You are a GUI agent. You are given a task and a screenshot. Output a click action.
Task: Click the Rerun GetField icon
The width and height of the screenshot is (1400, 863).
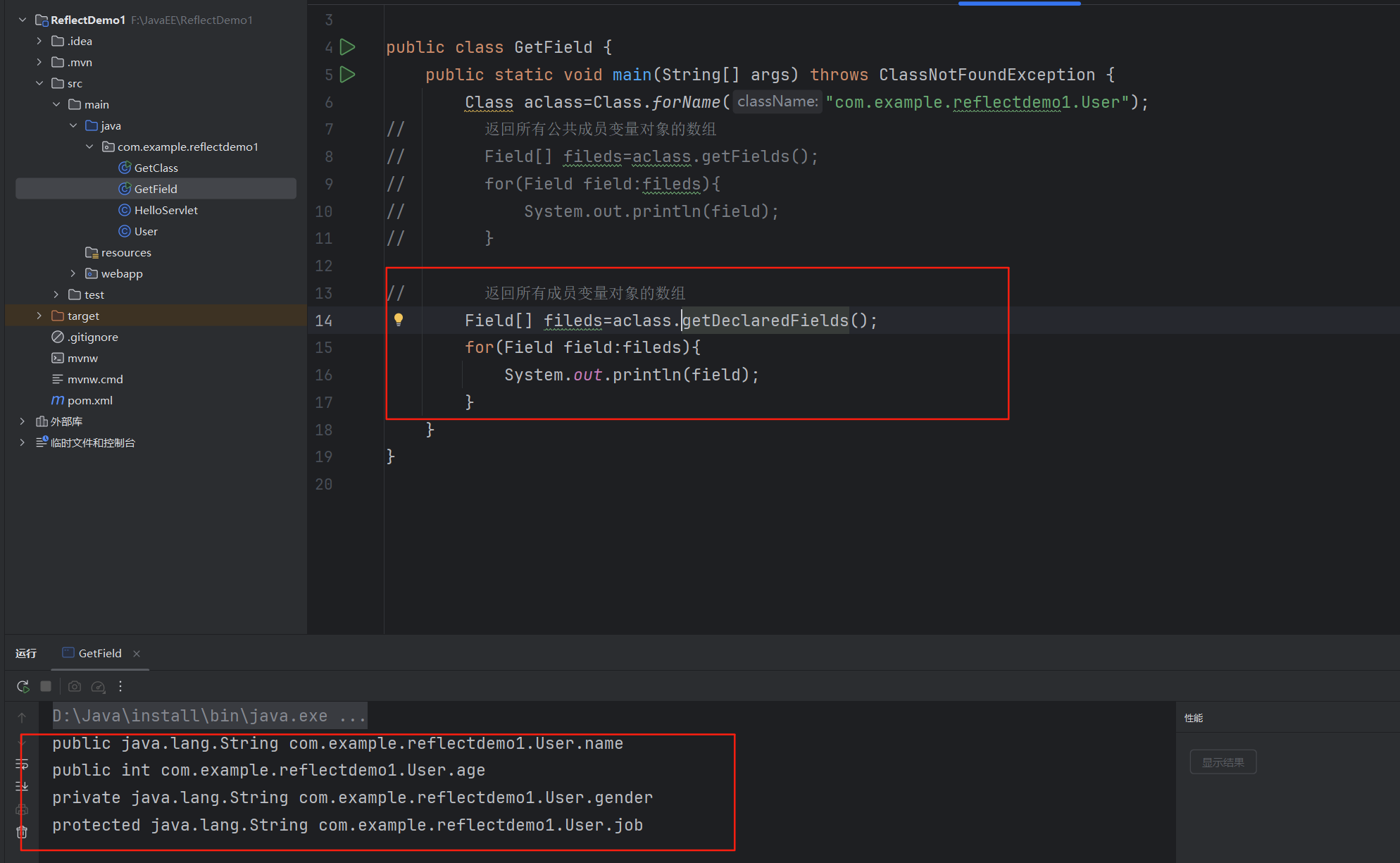point(23,686)
